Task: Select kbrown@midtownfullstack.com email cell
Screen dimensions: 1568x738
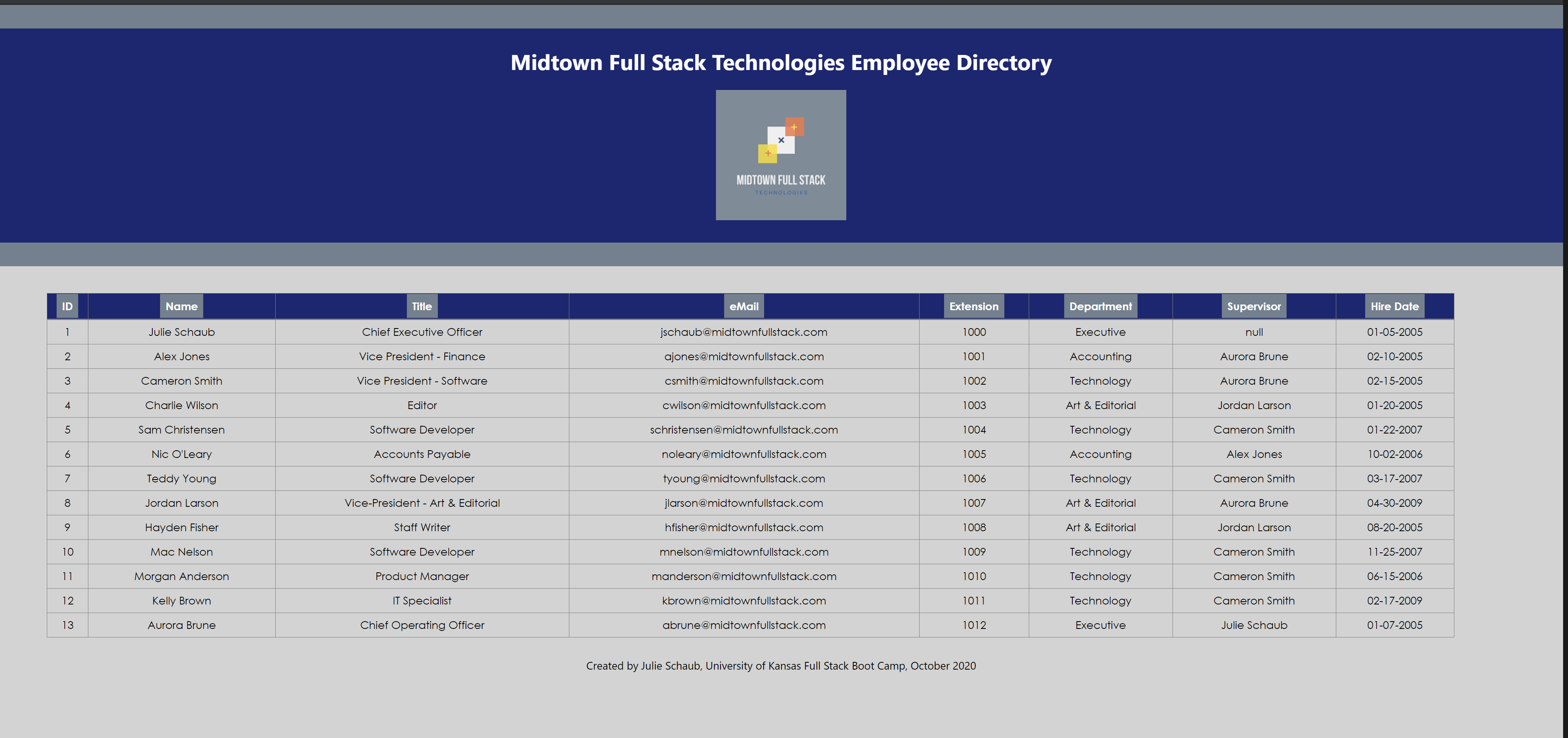Action: (743, 600)
